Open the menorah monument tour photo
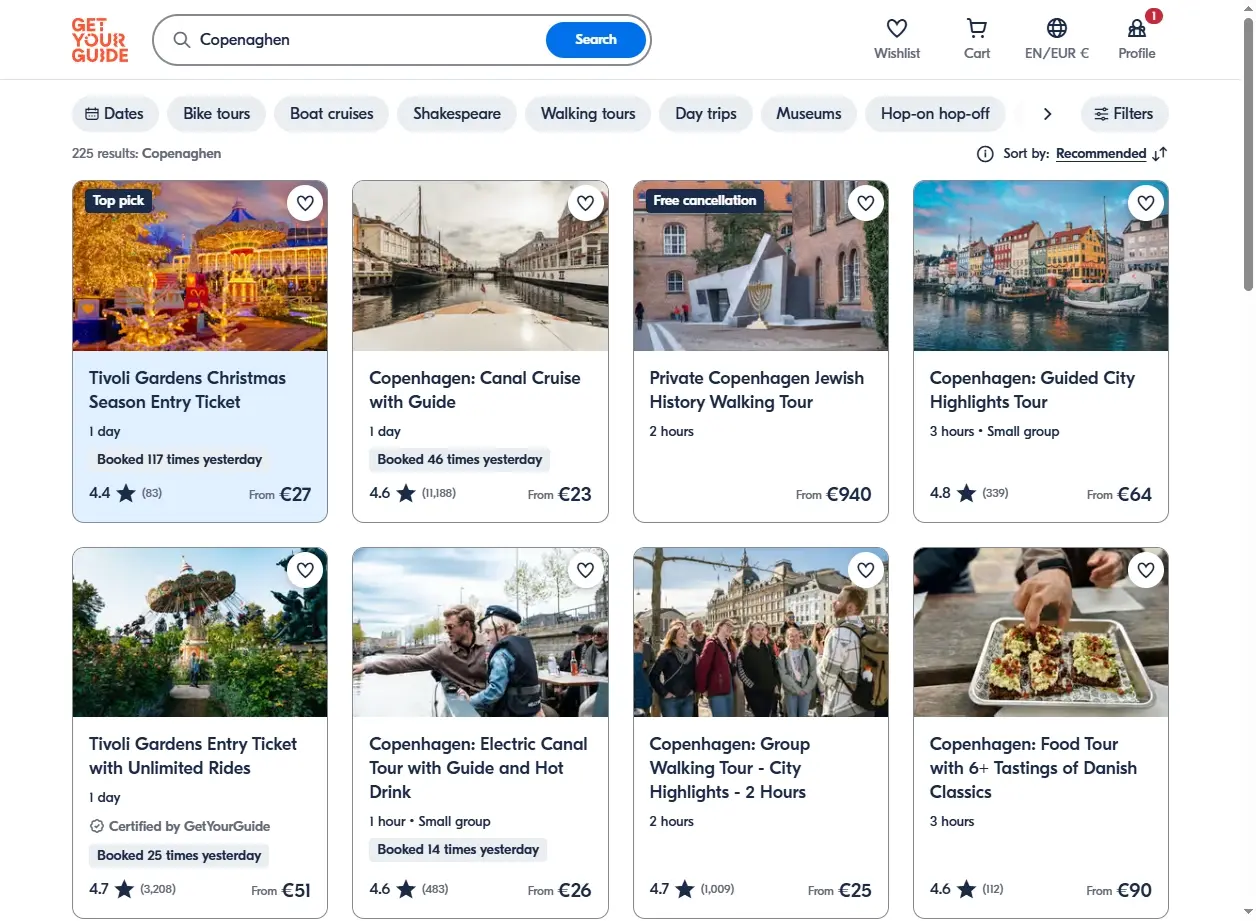Screen dimensions: 1256x921 pos(761,266)
